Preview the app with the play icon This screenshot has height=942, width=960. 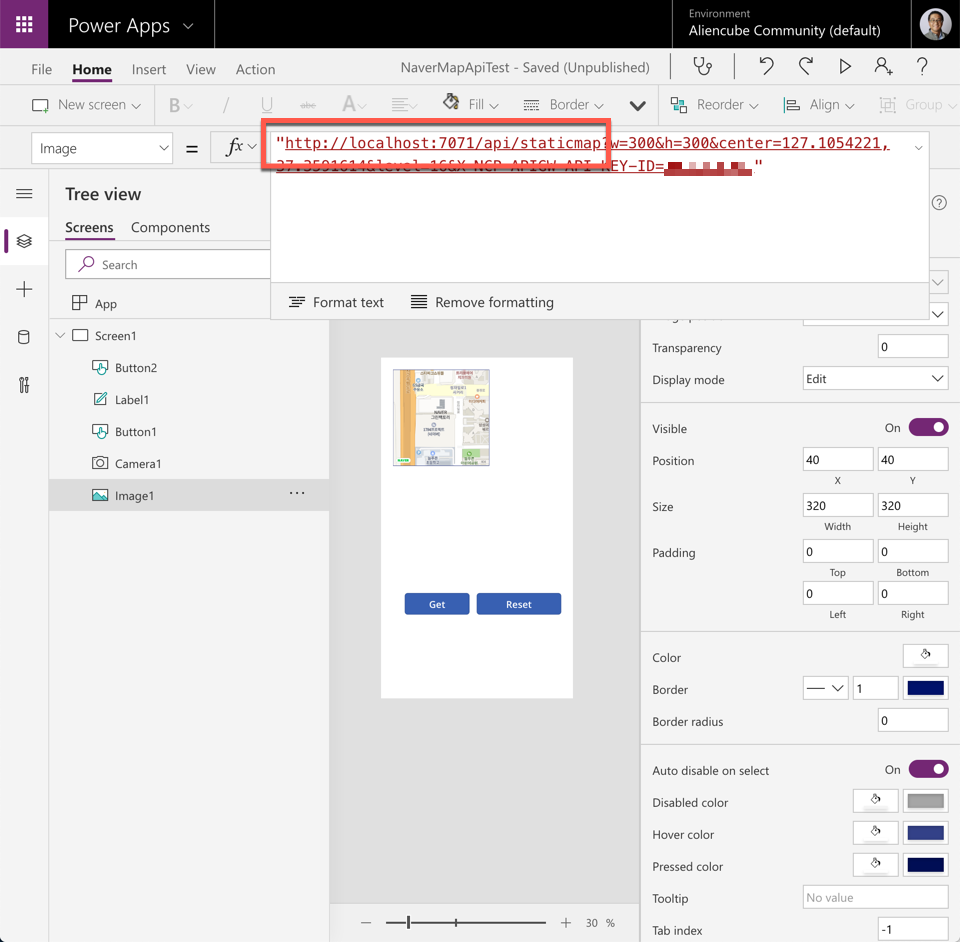845,66
